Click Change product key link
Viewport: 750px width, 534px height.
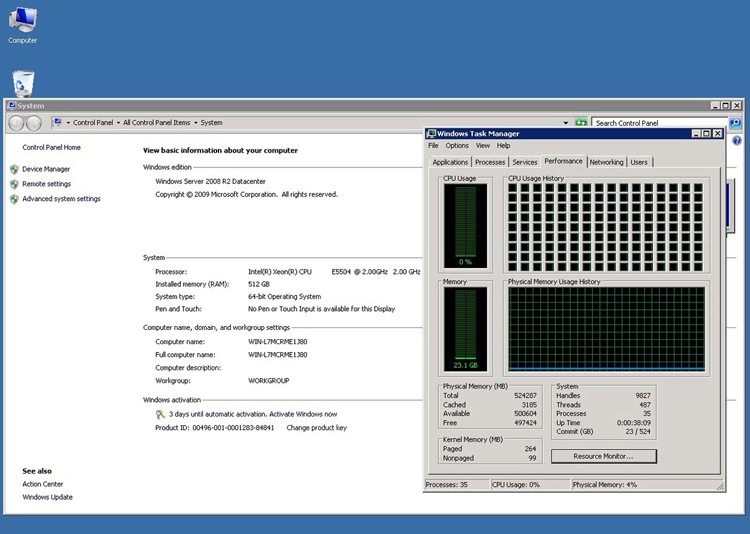pyautogui.click(x=317, y=428)
